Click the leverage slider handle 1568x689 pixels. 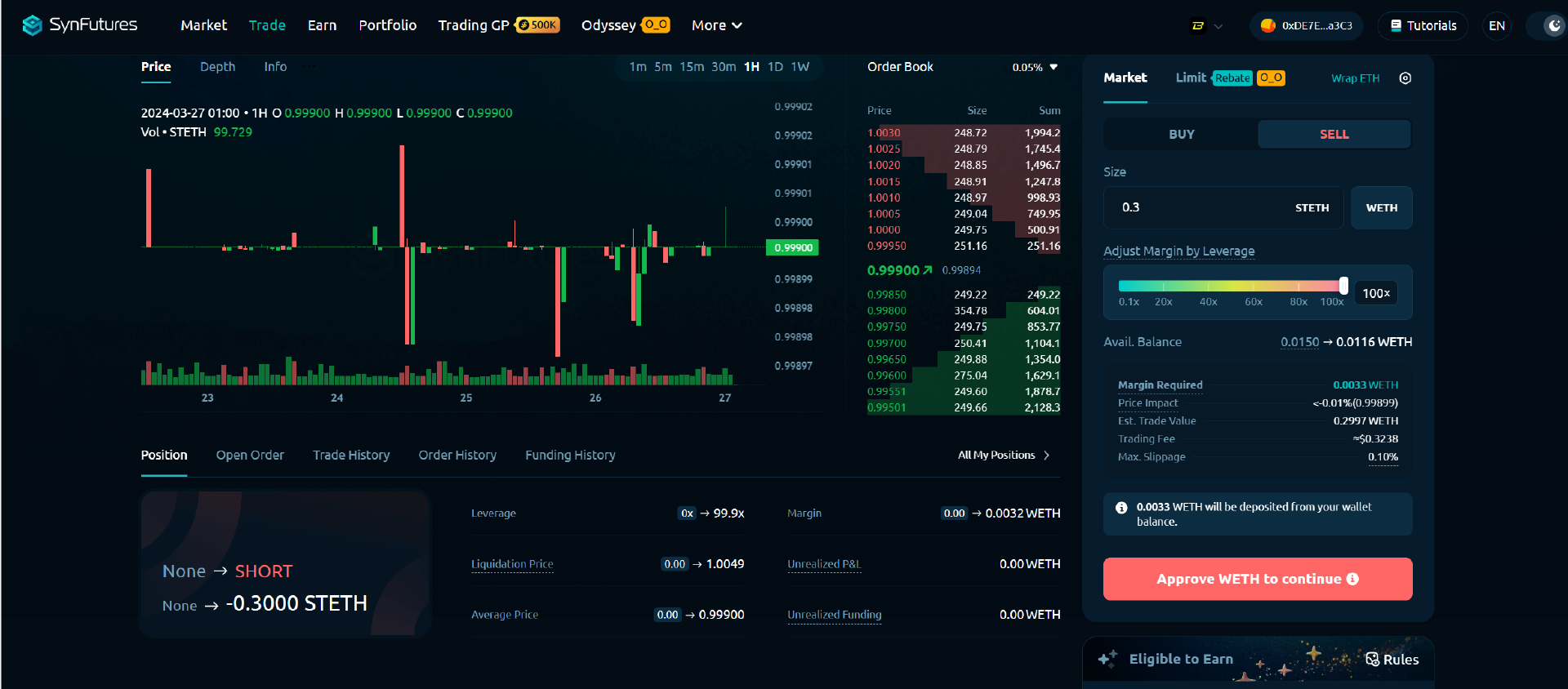click(x=1343, y=286)
